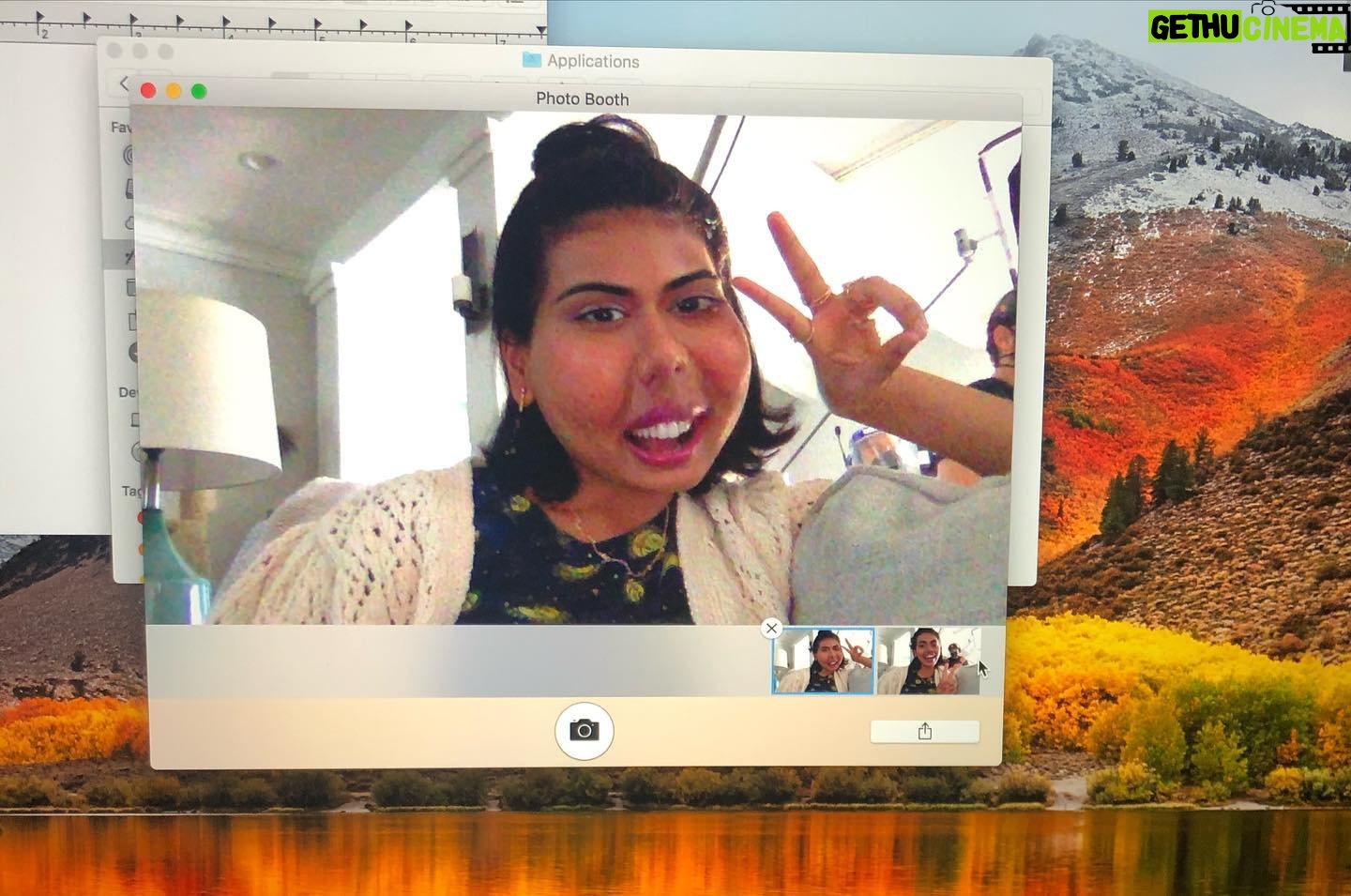Go back using the Finder back chevron

[x=124, y=84]
